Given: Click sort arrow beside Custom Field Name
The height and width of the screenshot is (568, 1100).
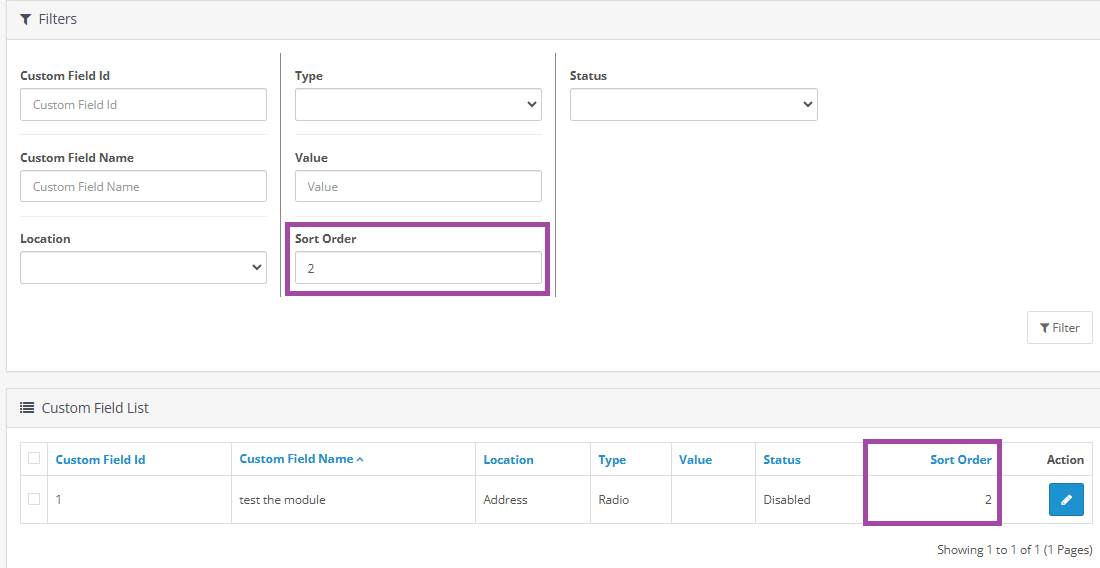Looking at the screenshot, I should (360, 459).
